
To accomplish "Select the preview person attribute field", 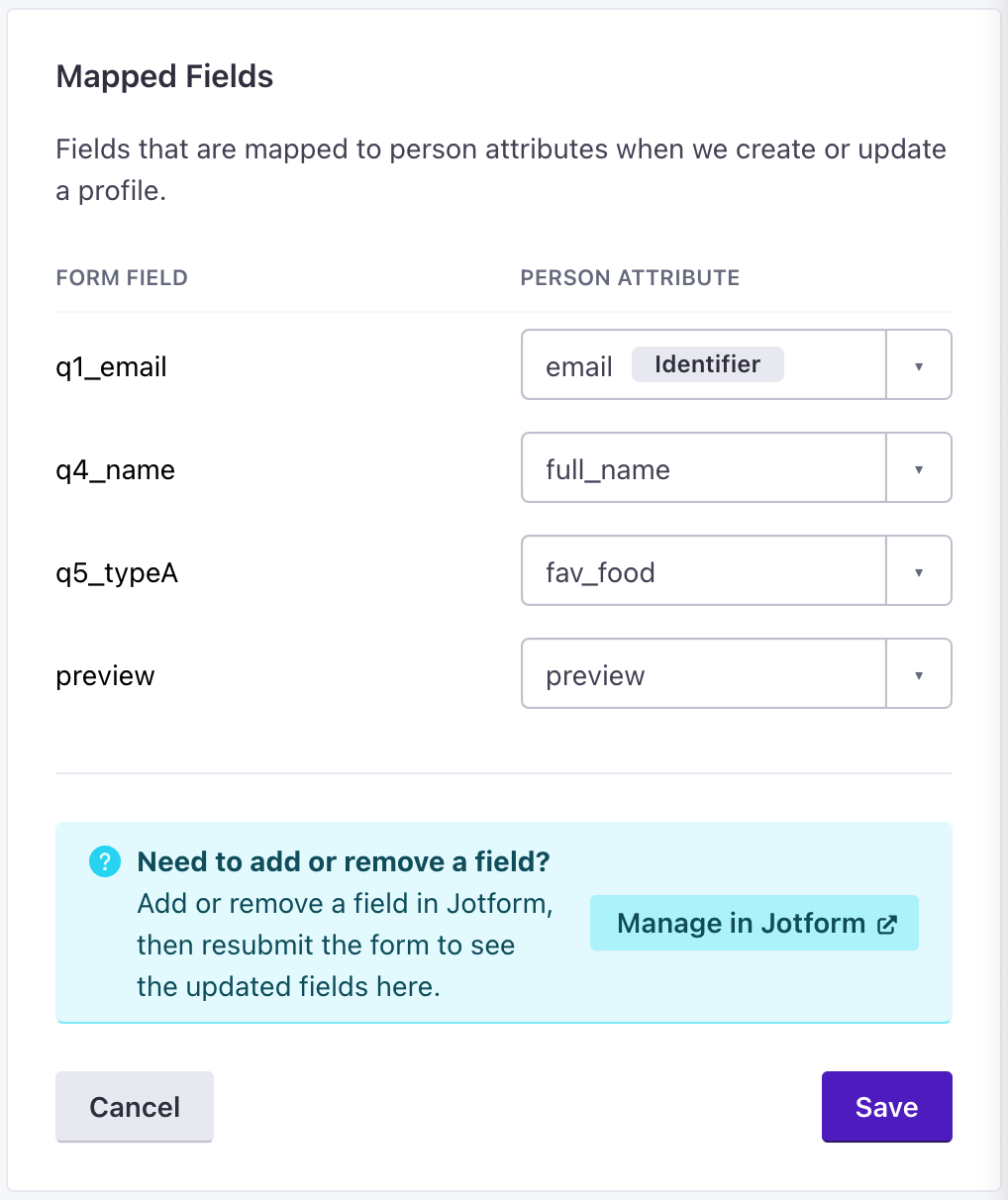I will (703, 674).
